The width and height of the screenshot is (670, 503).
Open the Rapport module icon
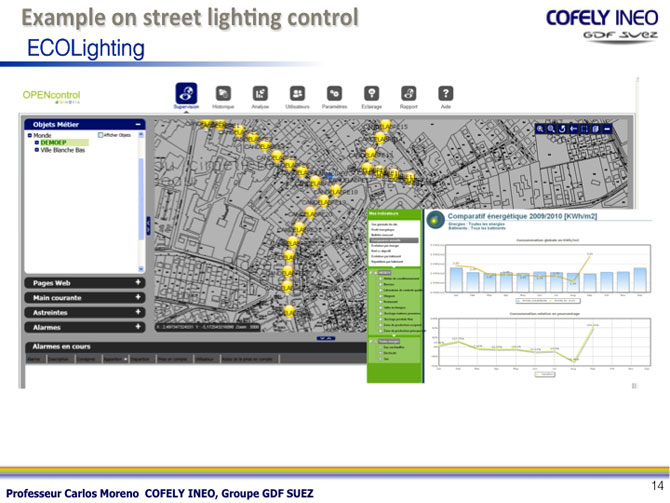pyautogui.click(x=408, y=93)
